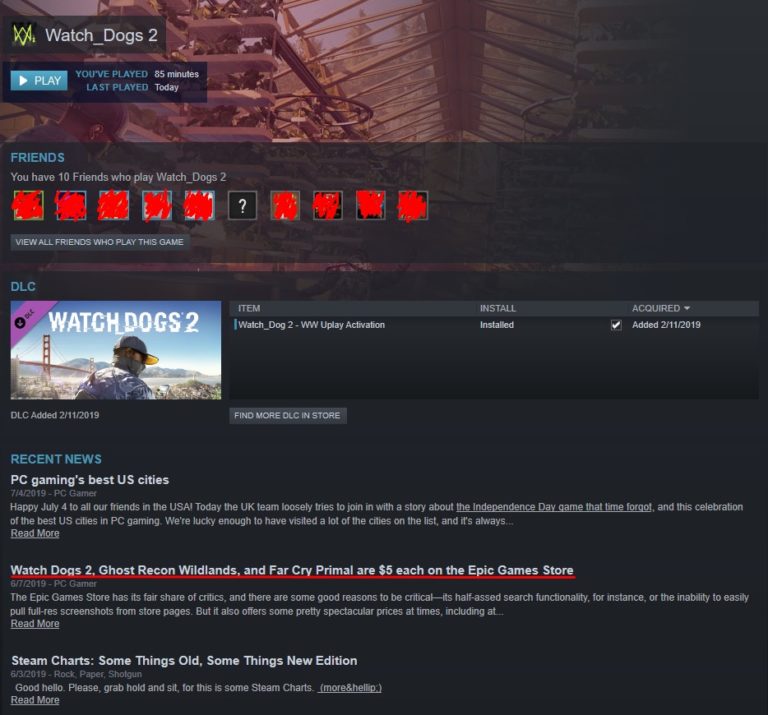Viewport: 768px width, 715px height.
Task: Click the DLC download badge on the artwork
Action: 20,322
